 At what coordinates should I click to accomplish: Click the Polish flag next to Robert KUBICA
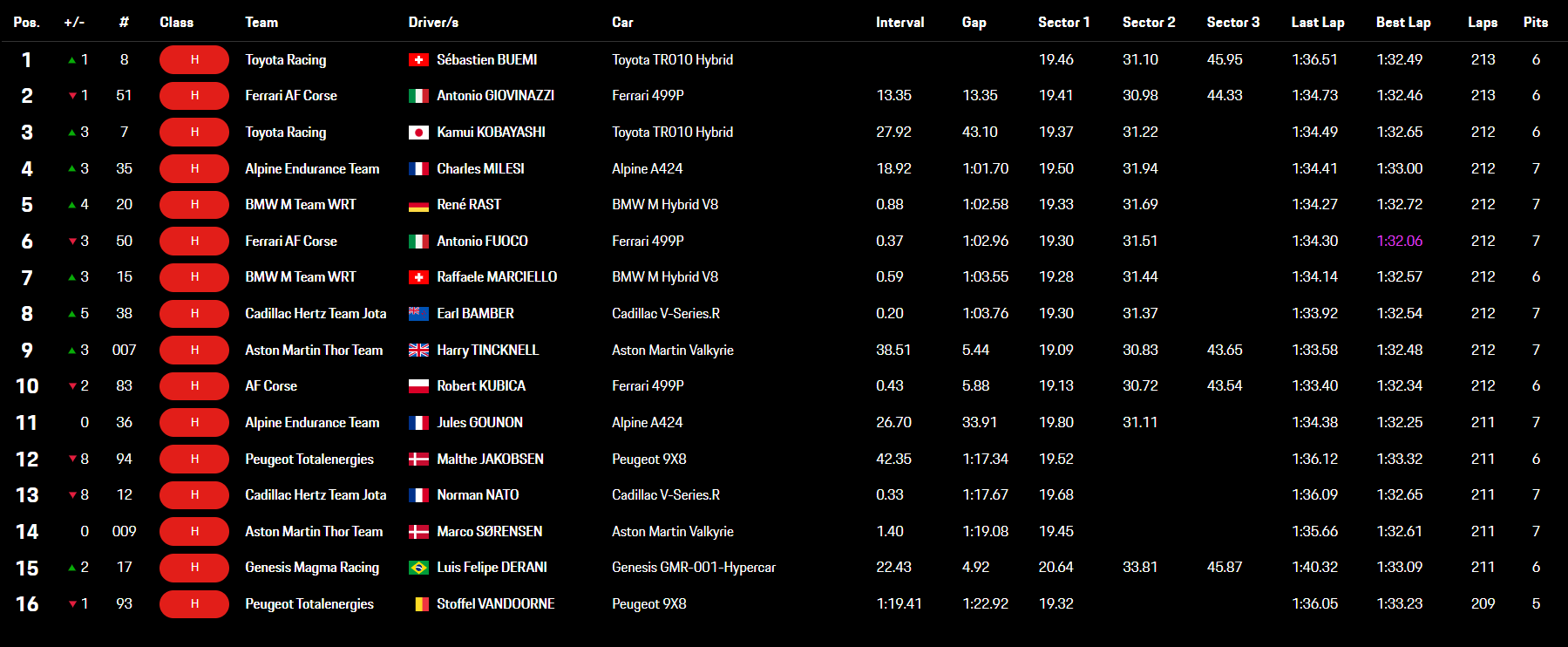pos(418,386)
